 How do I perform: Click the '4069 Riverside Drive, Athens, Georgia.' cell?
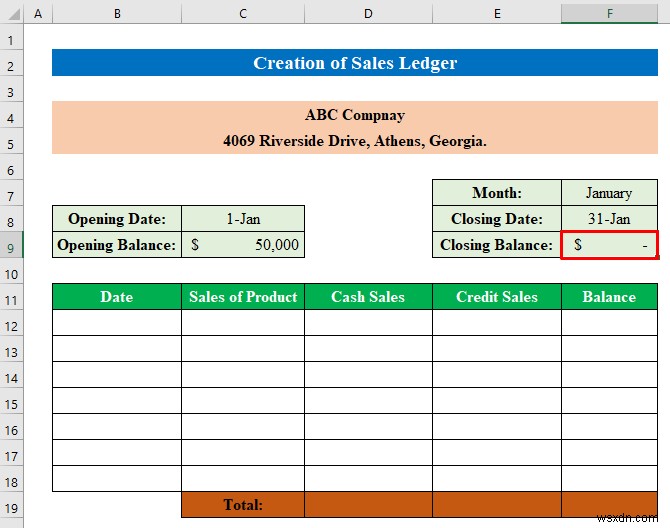pos(355,141)
